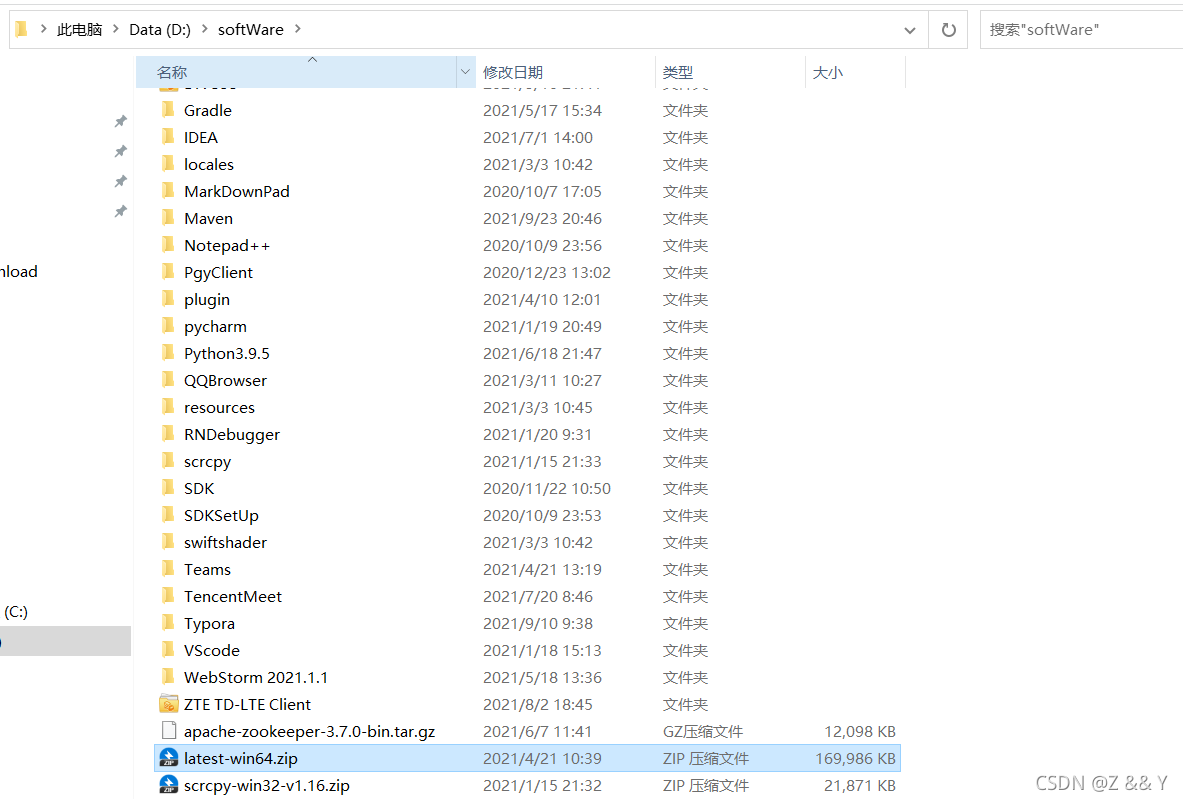Click the RNDebugger folder icon
Screen dimensions: 1183x801
point(168,434)
